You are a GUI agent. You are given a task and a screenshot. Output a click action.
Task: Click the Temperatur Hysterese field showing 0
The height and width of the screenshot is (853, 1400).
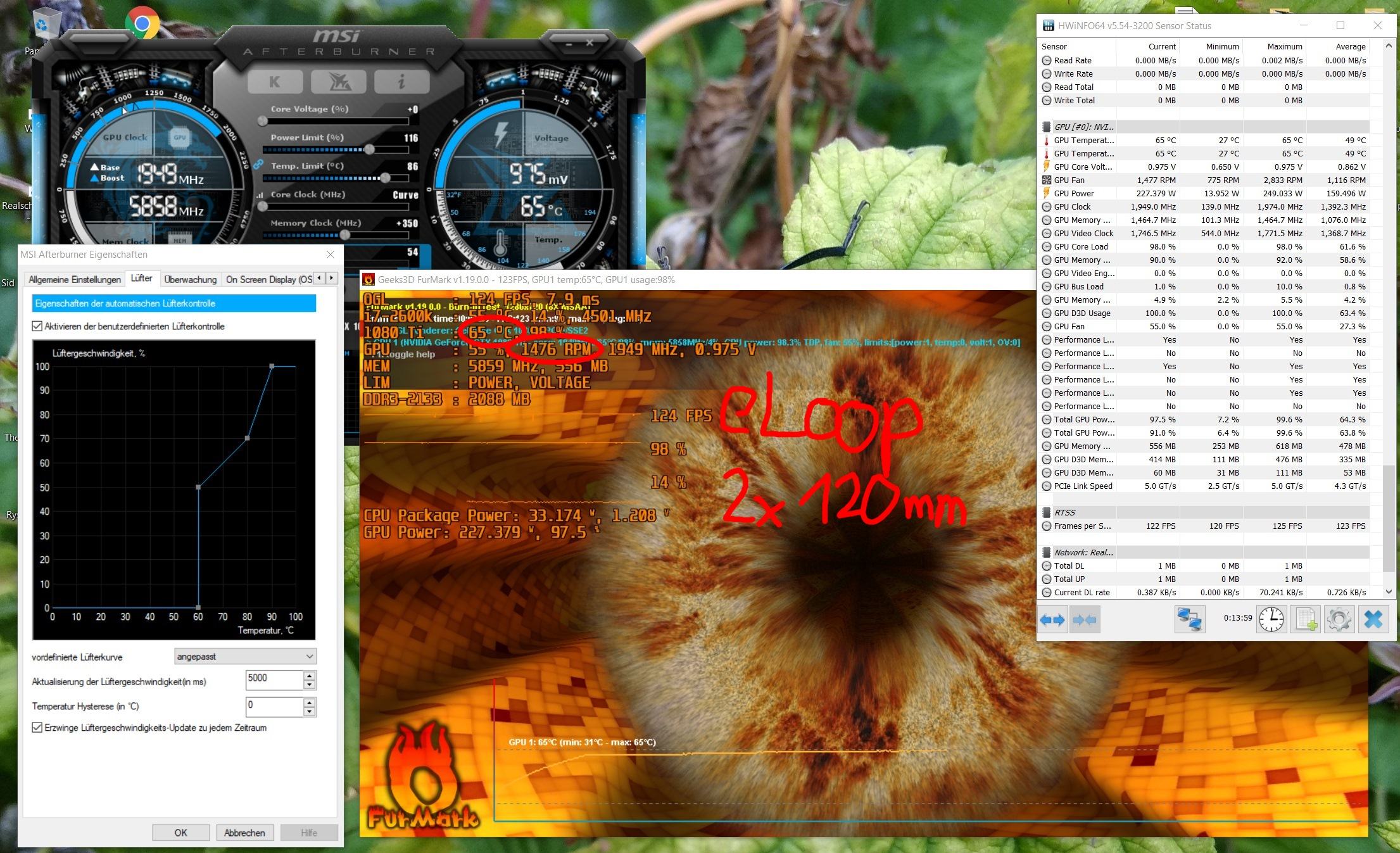pos(274,707)
